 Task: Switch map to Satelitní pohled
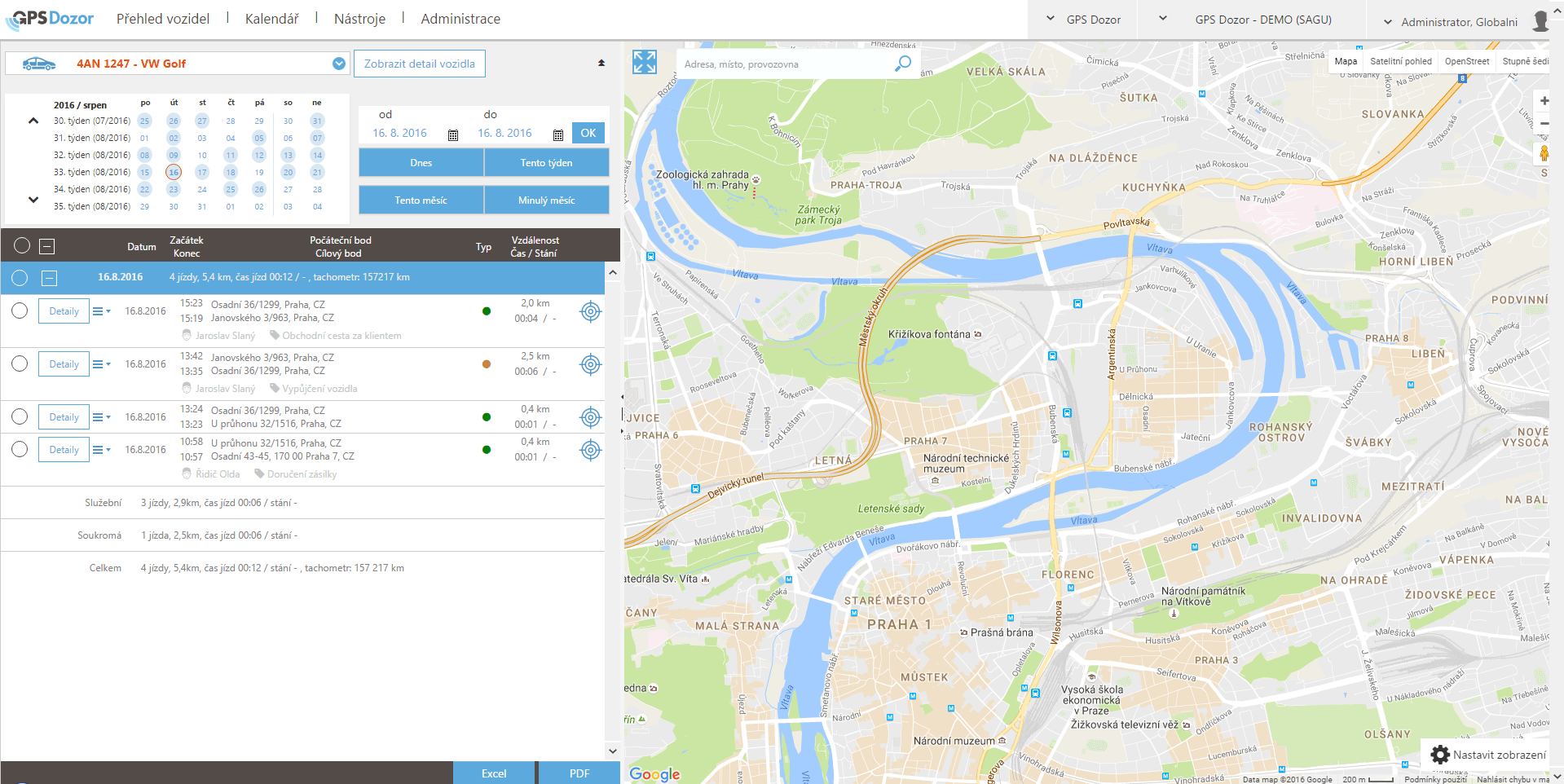pyautogui.click(x=1400, y=61)
